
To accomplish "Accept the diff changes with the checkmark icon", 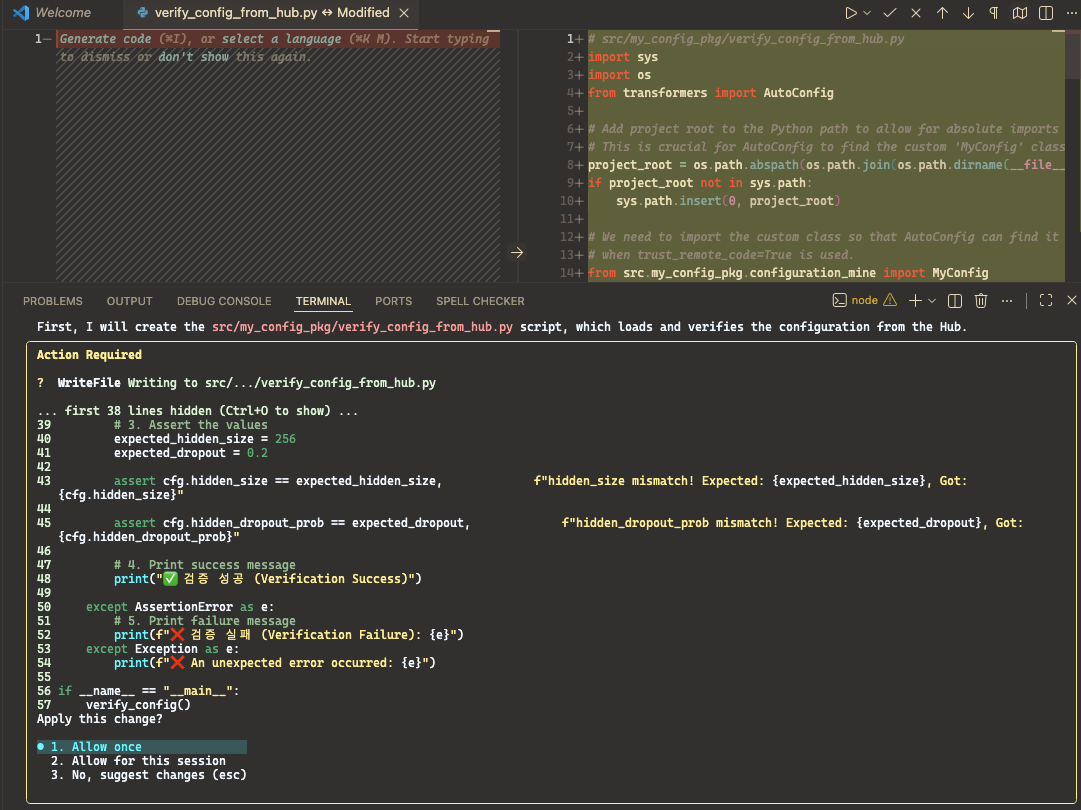I will pos(890,13).
